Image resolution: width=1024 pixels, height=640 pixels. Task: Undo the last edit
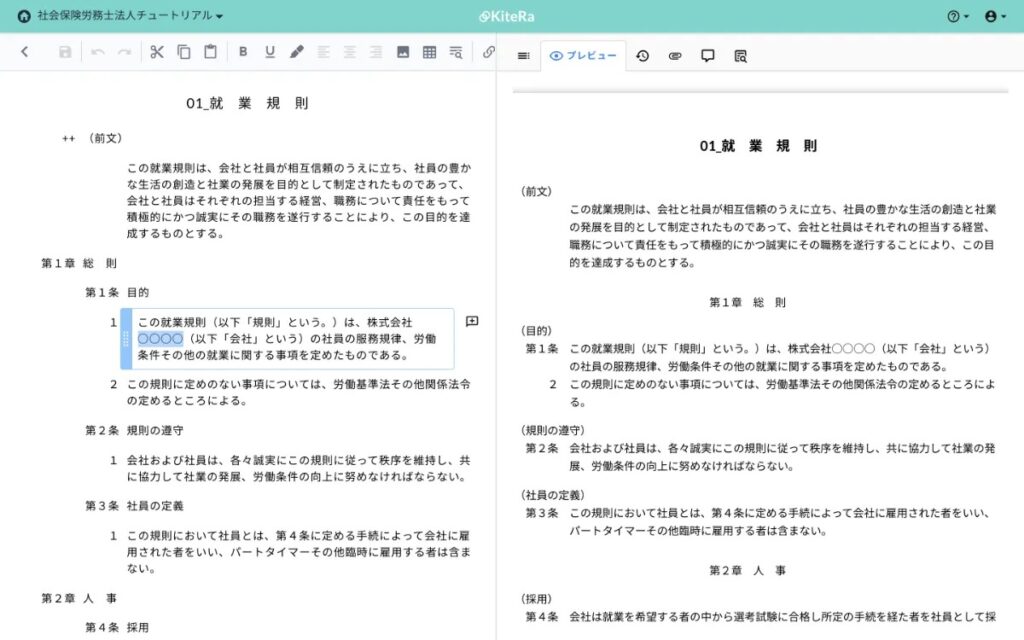pyautogui.click(x=98, y=52)
